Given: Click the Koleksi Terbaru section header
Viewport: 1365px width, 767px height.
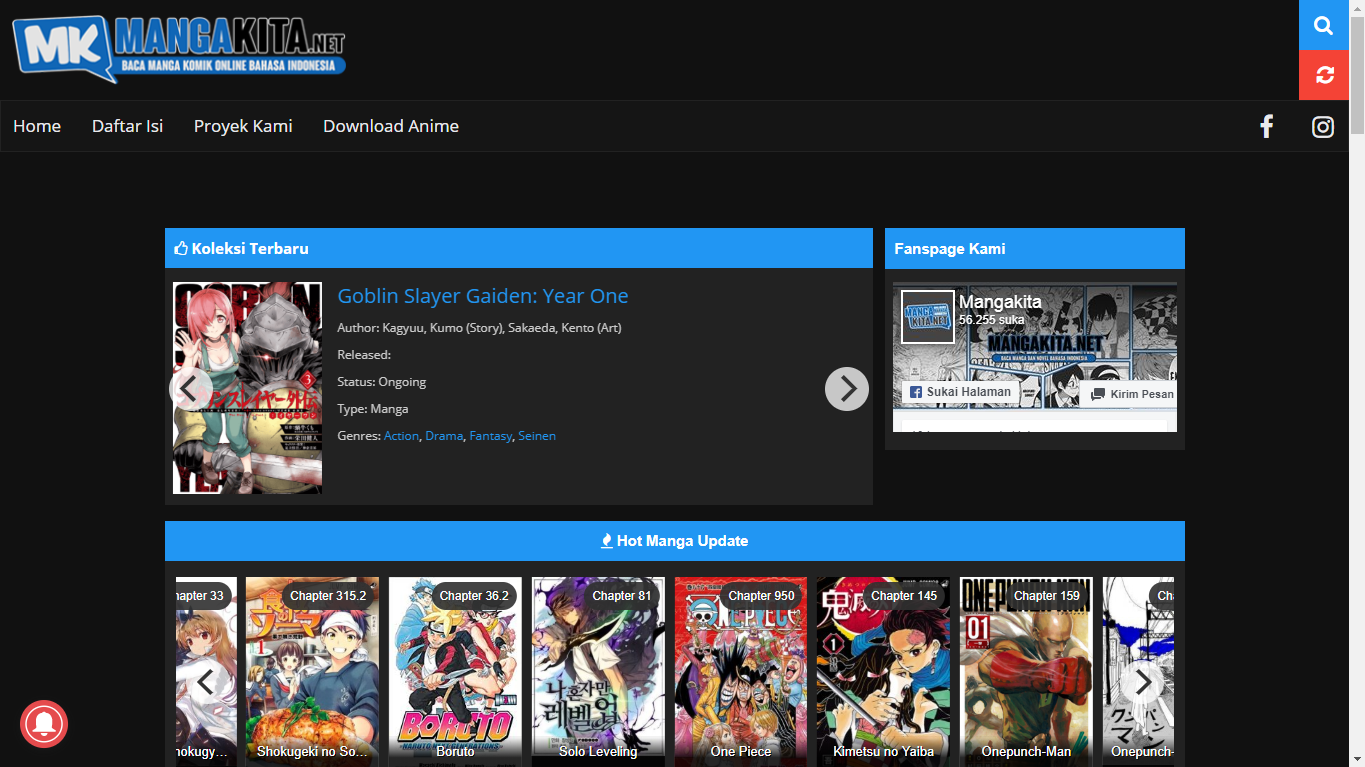Looking at the screenshot, I should [519, 248].
